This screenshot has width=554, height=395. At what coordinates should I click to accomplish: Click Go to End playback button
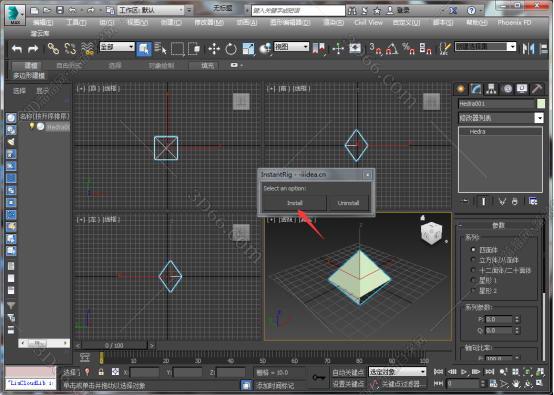489,372
